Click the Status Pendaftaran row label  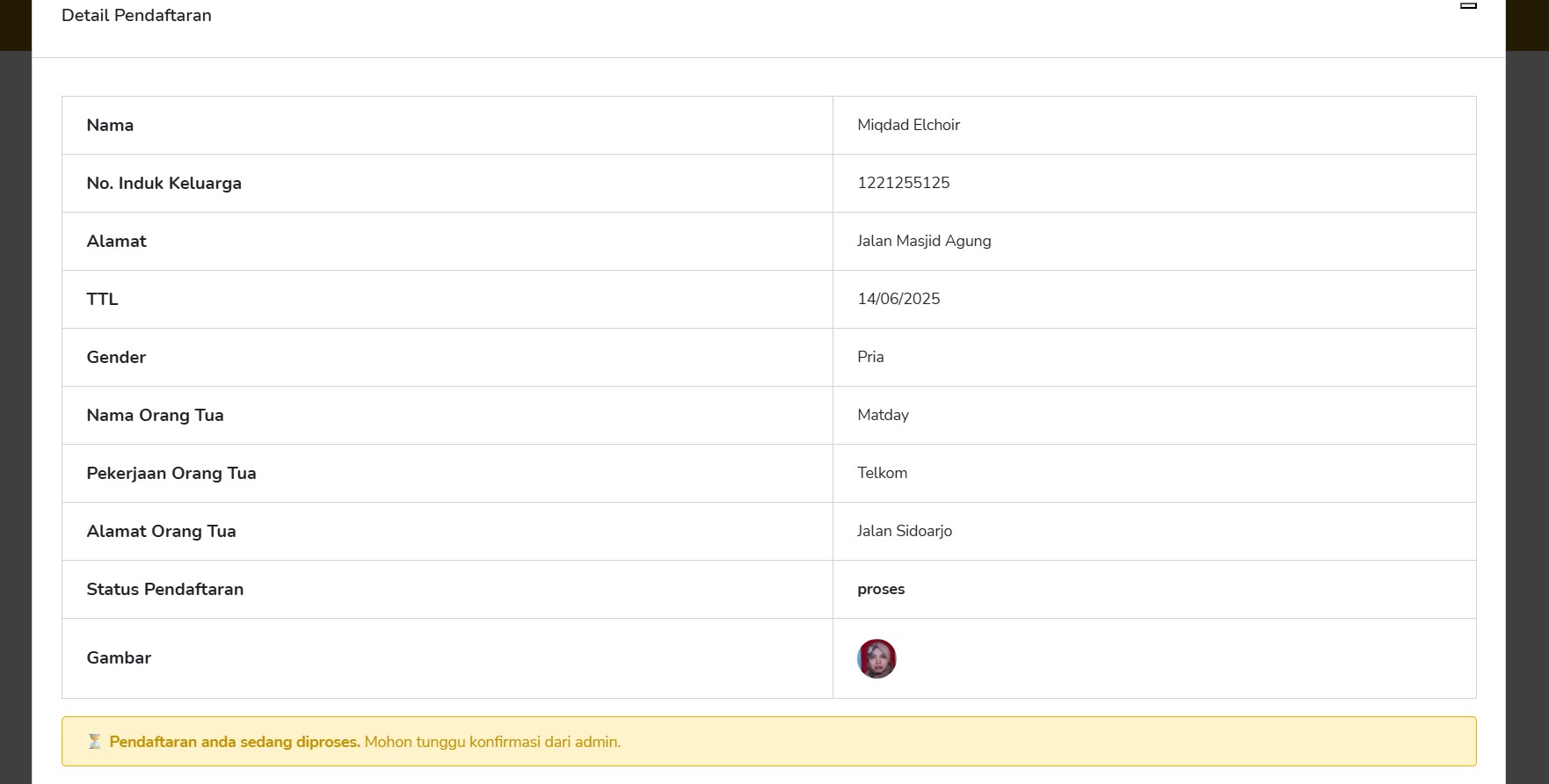point(164,589)
